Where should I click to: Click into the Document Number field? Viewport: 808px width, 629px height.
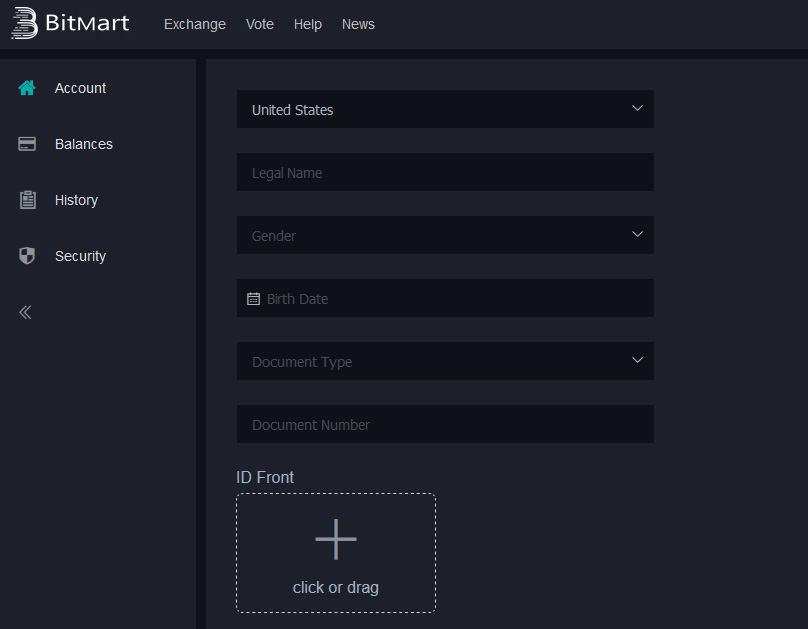pos(445,424)
